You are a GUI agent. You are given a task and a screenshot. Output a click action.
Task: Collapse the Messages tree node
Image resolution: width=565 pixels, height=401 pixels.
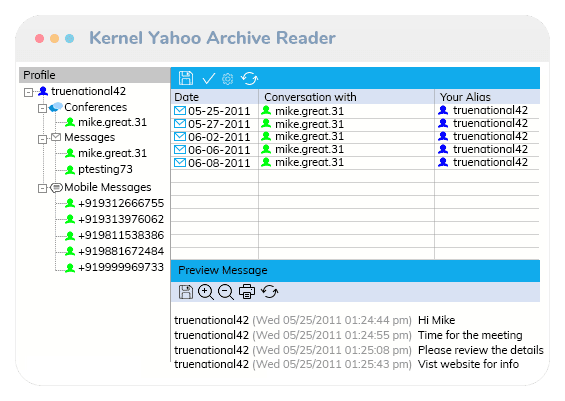click(43, 139)
